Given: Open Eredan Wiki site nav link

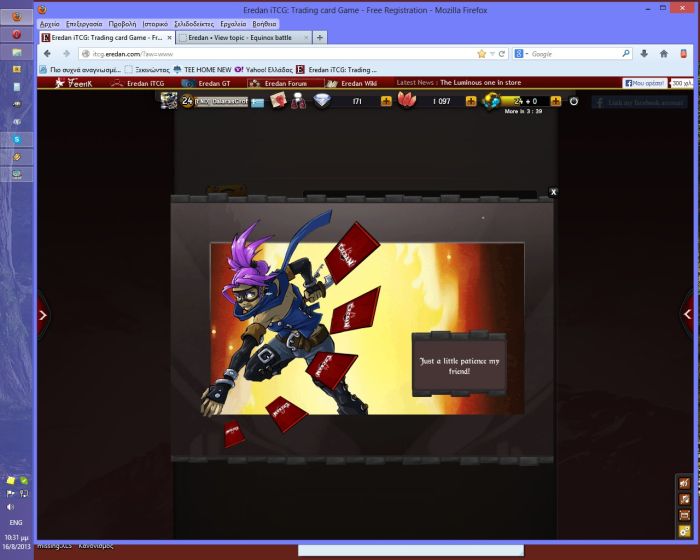Looking at the screenshot, I should click(x=352, y=83).
